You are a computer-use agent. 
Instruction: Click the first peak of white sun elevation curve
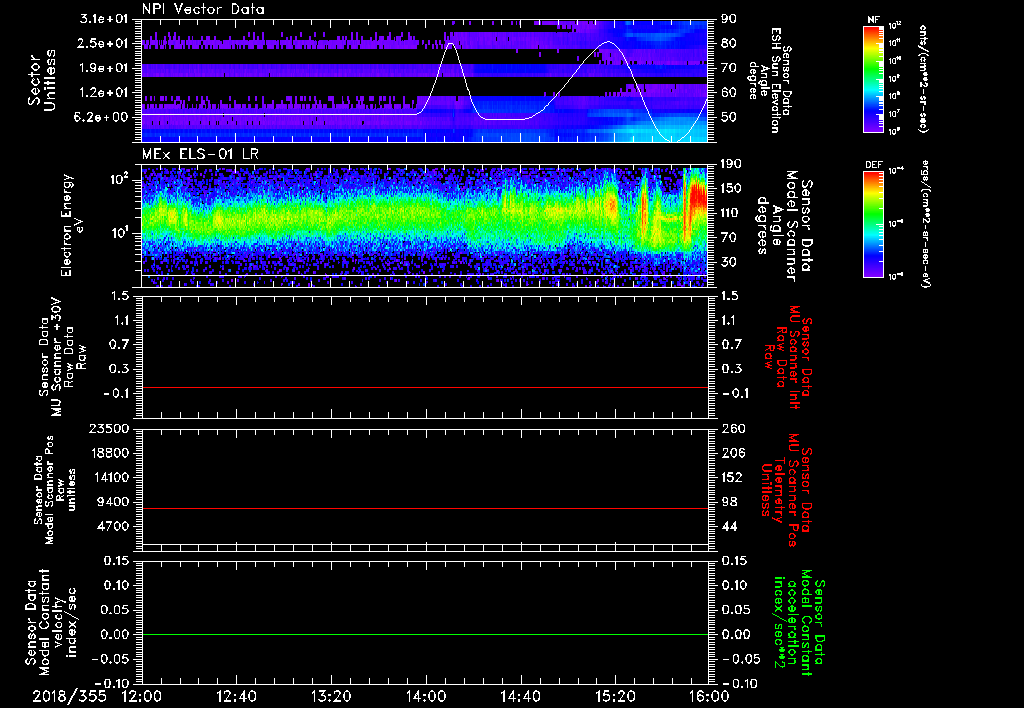click(451, 44)
